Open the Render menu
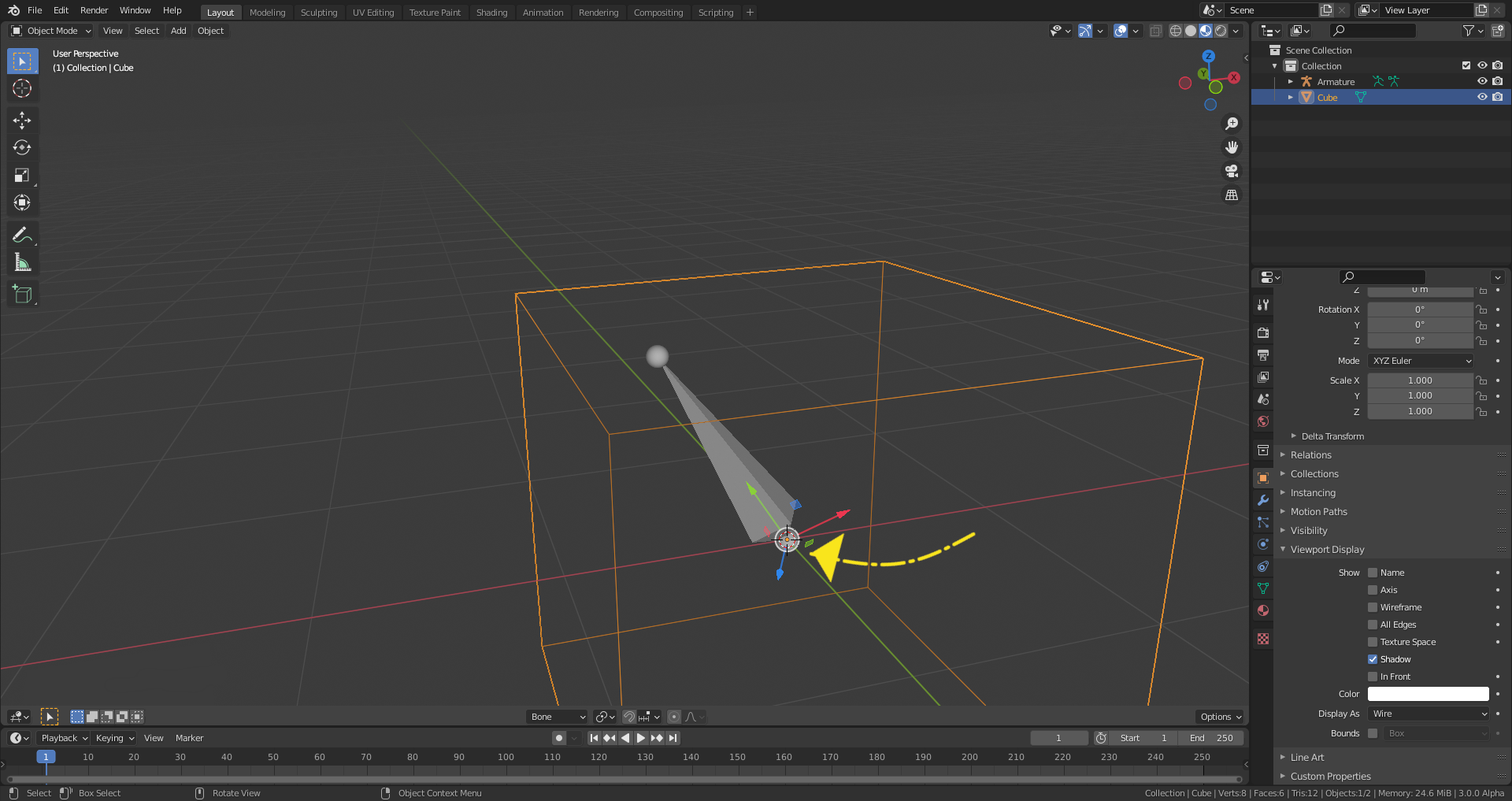 (x=94, y=10)
